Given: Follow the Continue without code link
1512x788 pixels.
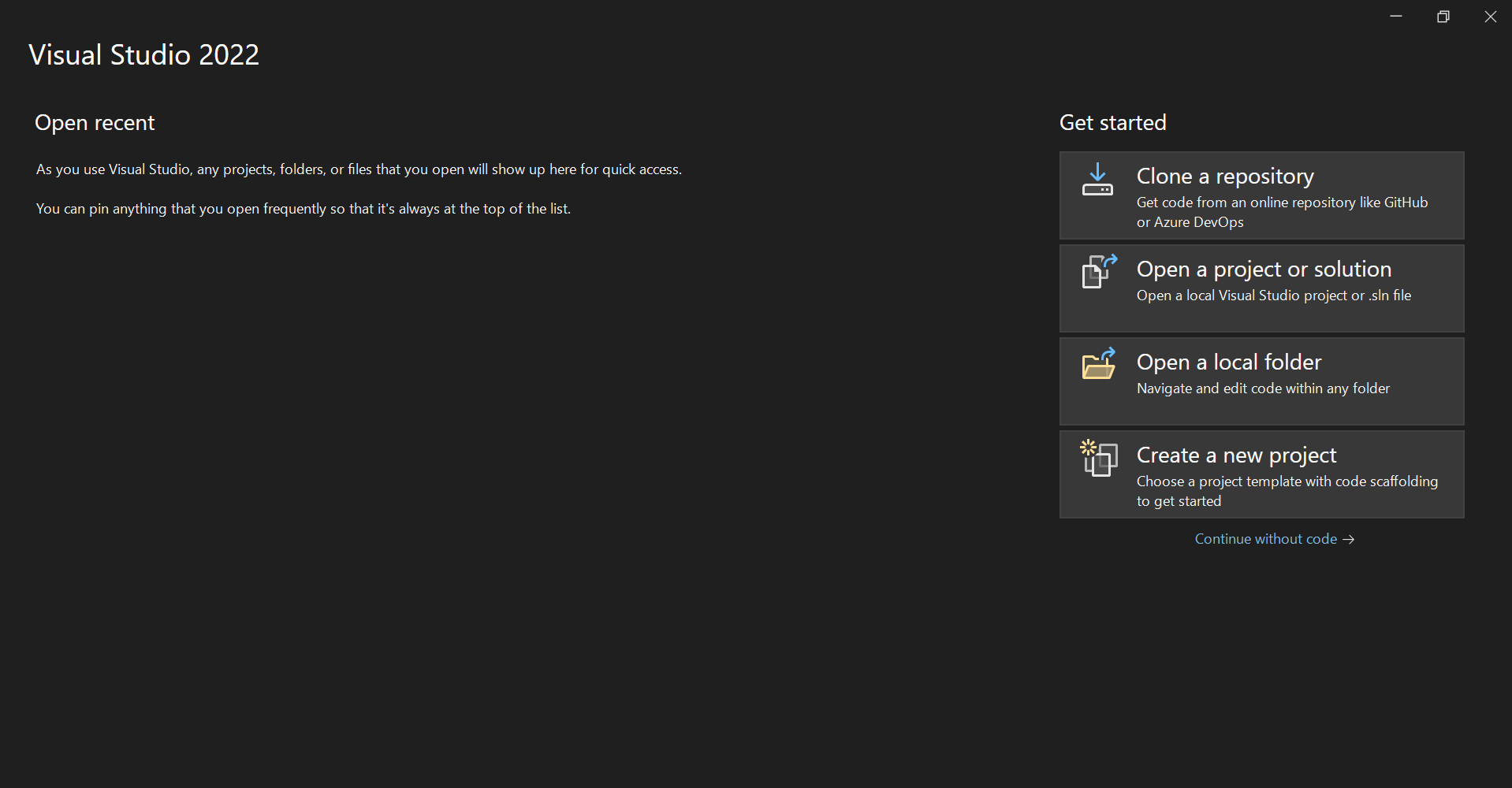Looking at the screenshot, I should (x=1265, y=539).
